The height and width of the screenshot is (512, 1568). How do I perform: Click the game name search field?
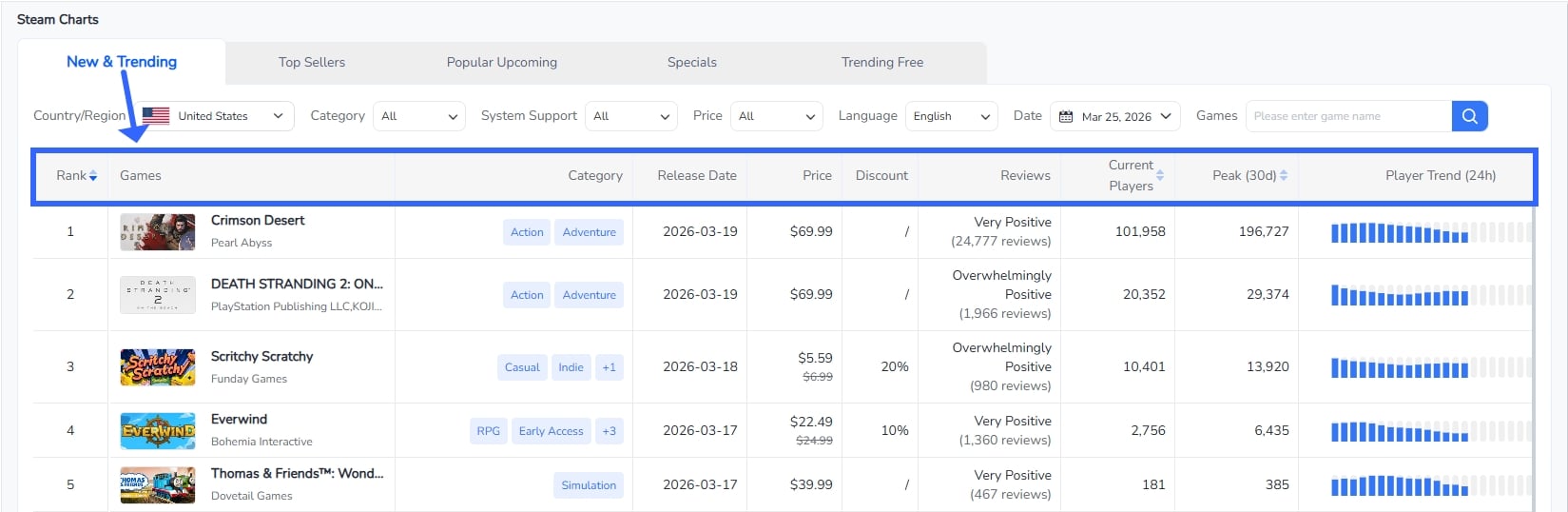click(x=1348, y=116)
